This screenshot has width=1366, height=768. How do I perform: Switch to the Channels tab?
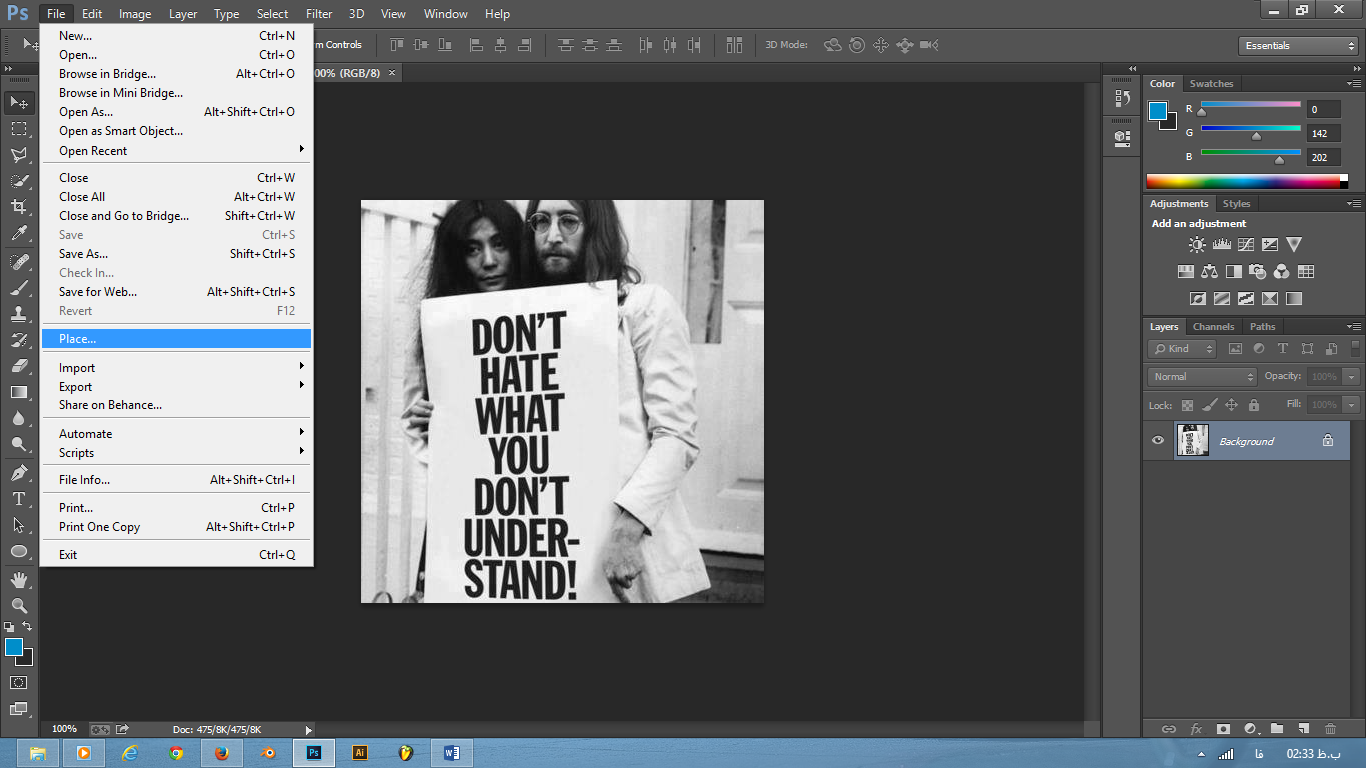(1213, 326)
